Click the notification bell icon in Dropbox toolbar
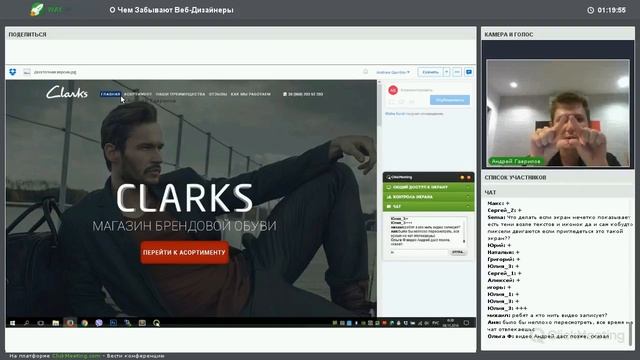Screen dimensions: 640x360 [365, 72]
